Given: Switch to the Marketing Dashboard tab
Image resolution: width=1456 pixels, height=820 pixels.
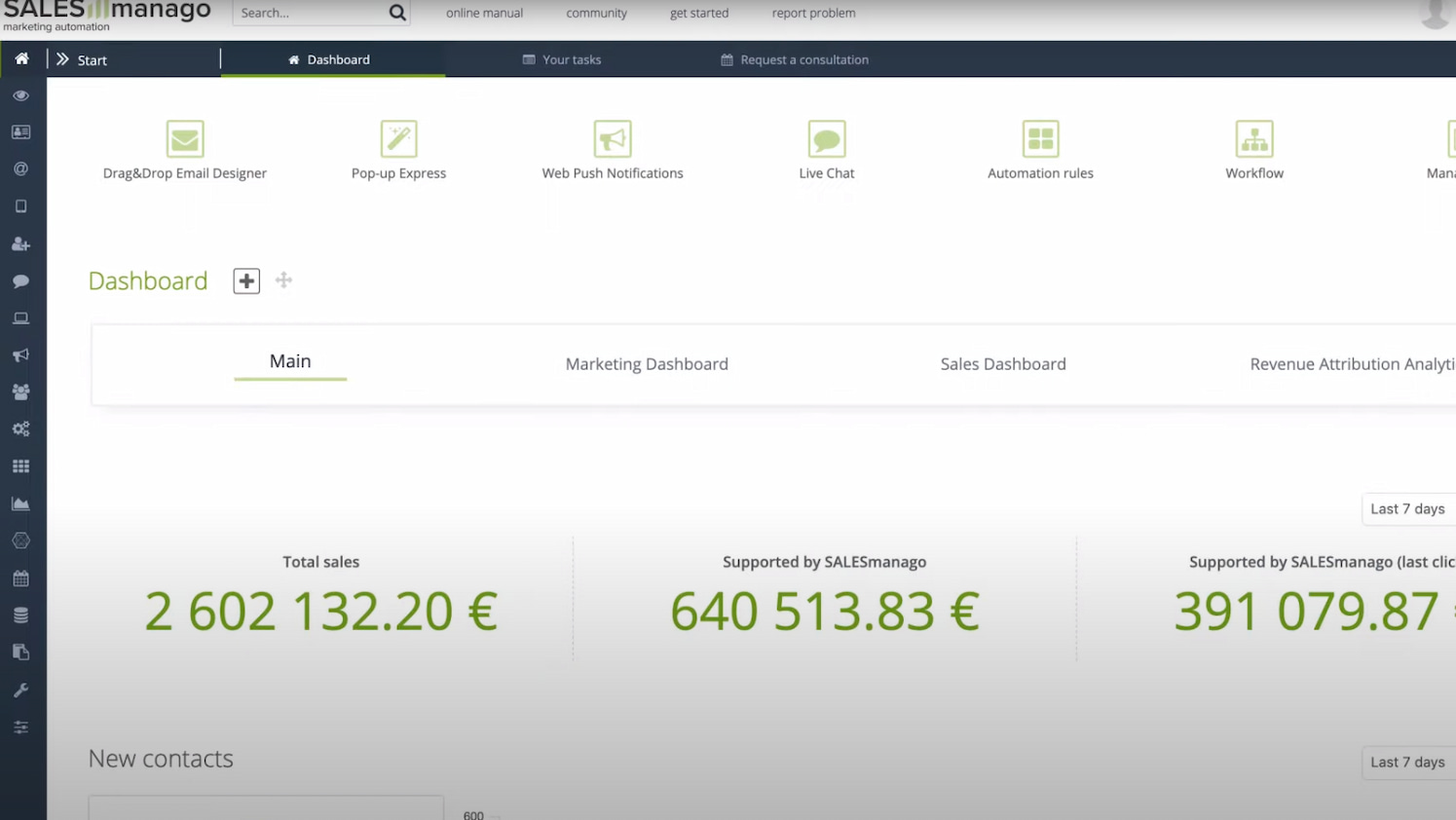Looking at the screenshot, I should click(647, 363).
